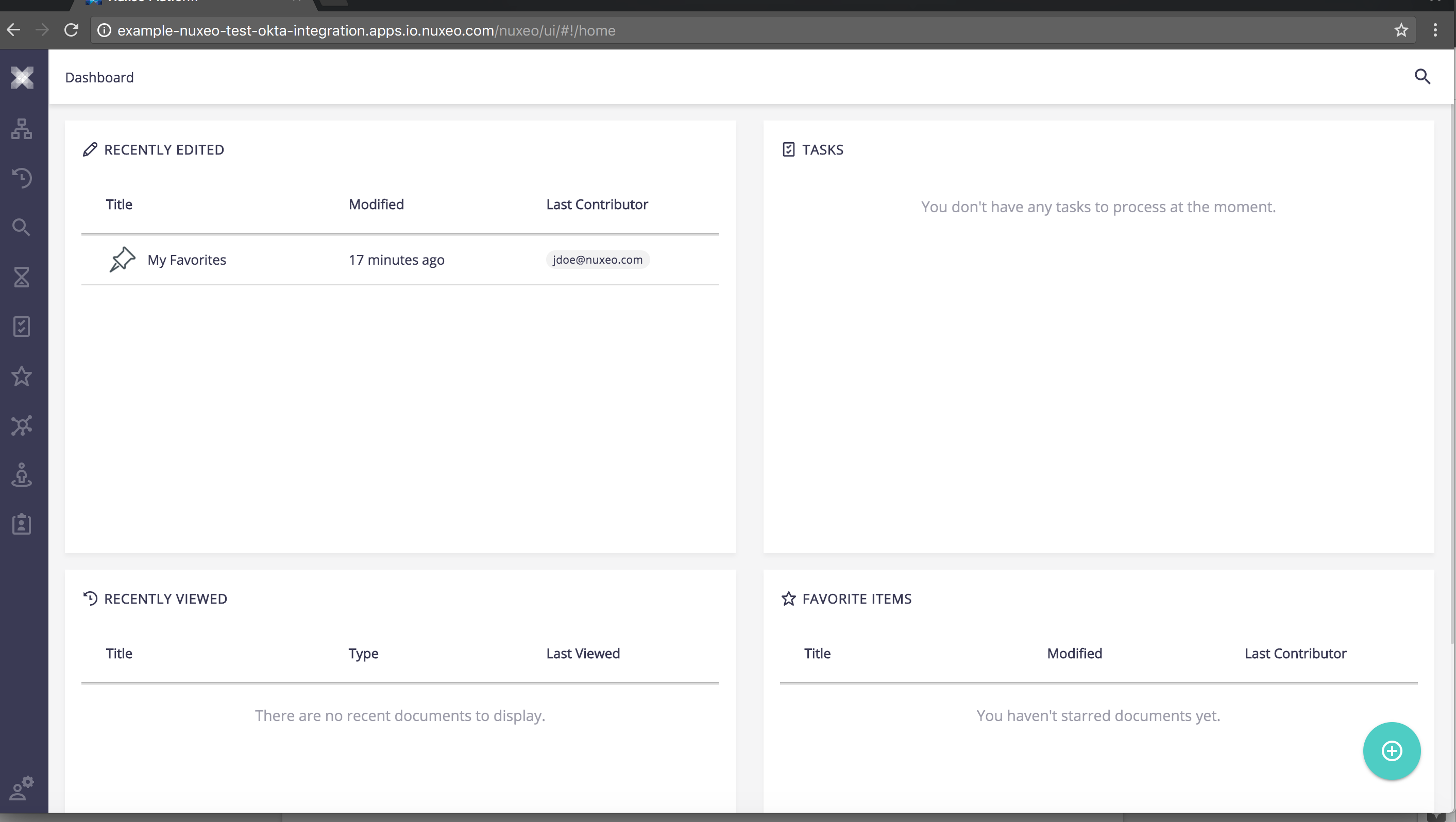Click Last Contributor header in Recently Edited
Screen dimensions: 1456x822
[597, 204]
